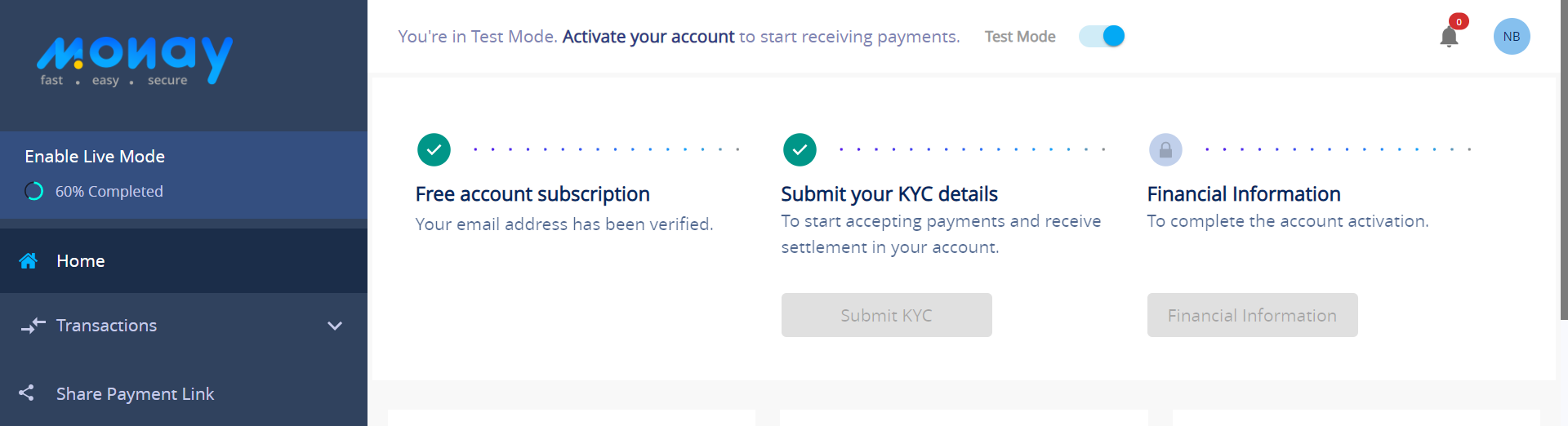Click the Financial Information button
Screen dimensions: 1568x426
pos(1252,315)
